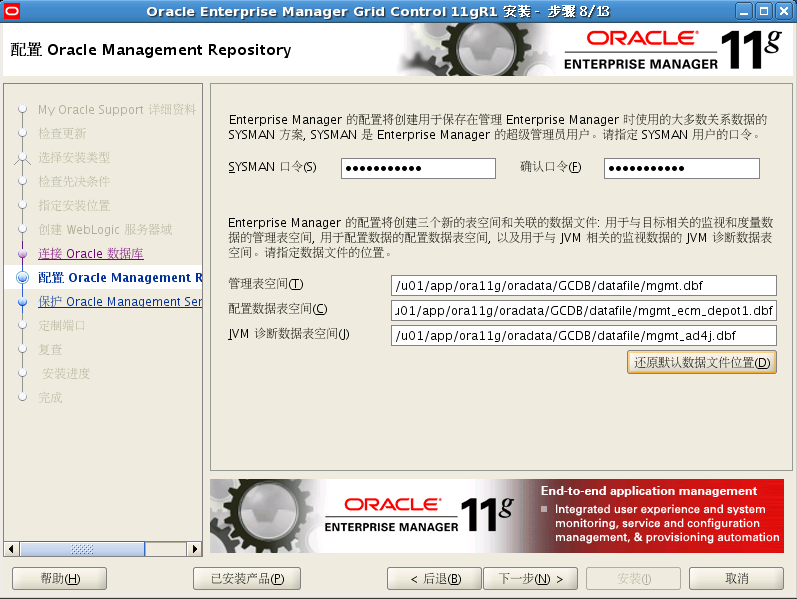Go back with the 后退(B) button
Screen dimensions: 797x599
pos(434,579)
